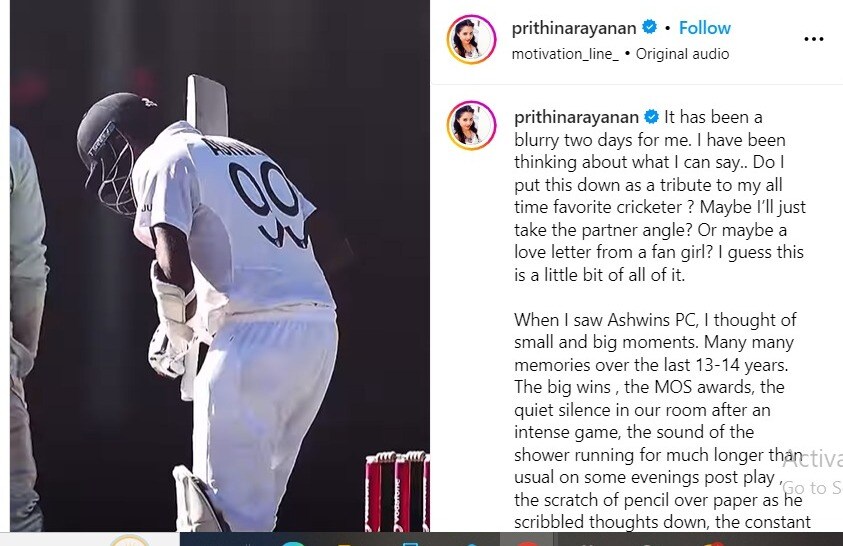Click the red stumps in the reel
This screenshot has width=843, height=546.
click(x=397, y=491)
